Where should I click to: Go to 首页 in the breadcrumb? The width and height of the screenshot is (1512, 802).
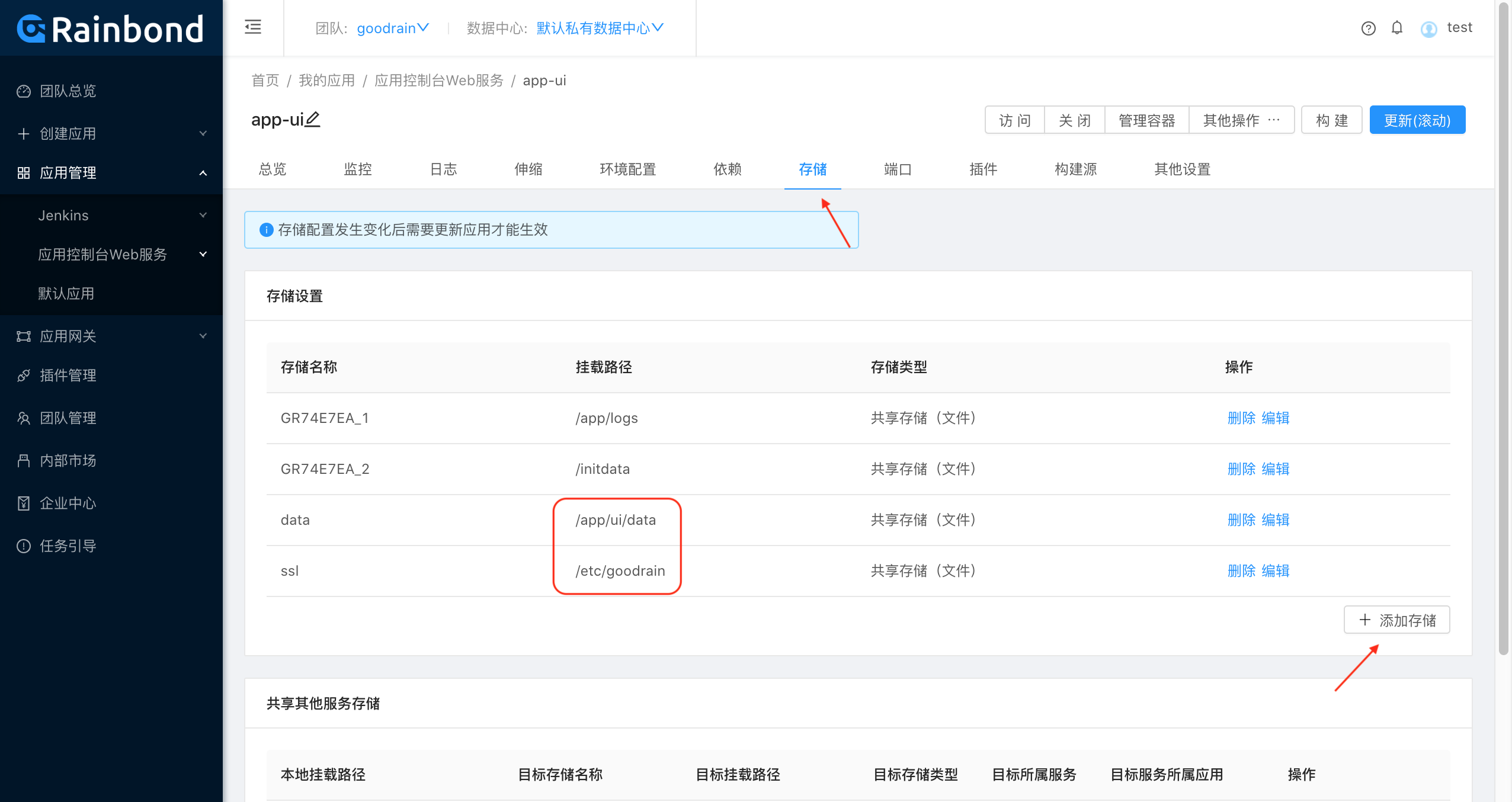click(265, 81)
